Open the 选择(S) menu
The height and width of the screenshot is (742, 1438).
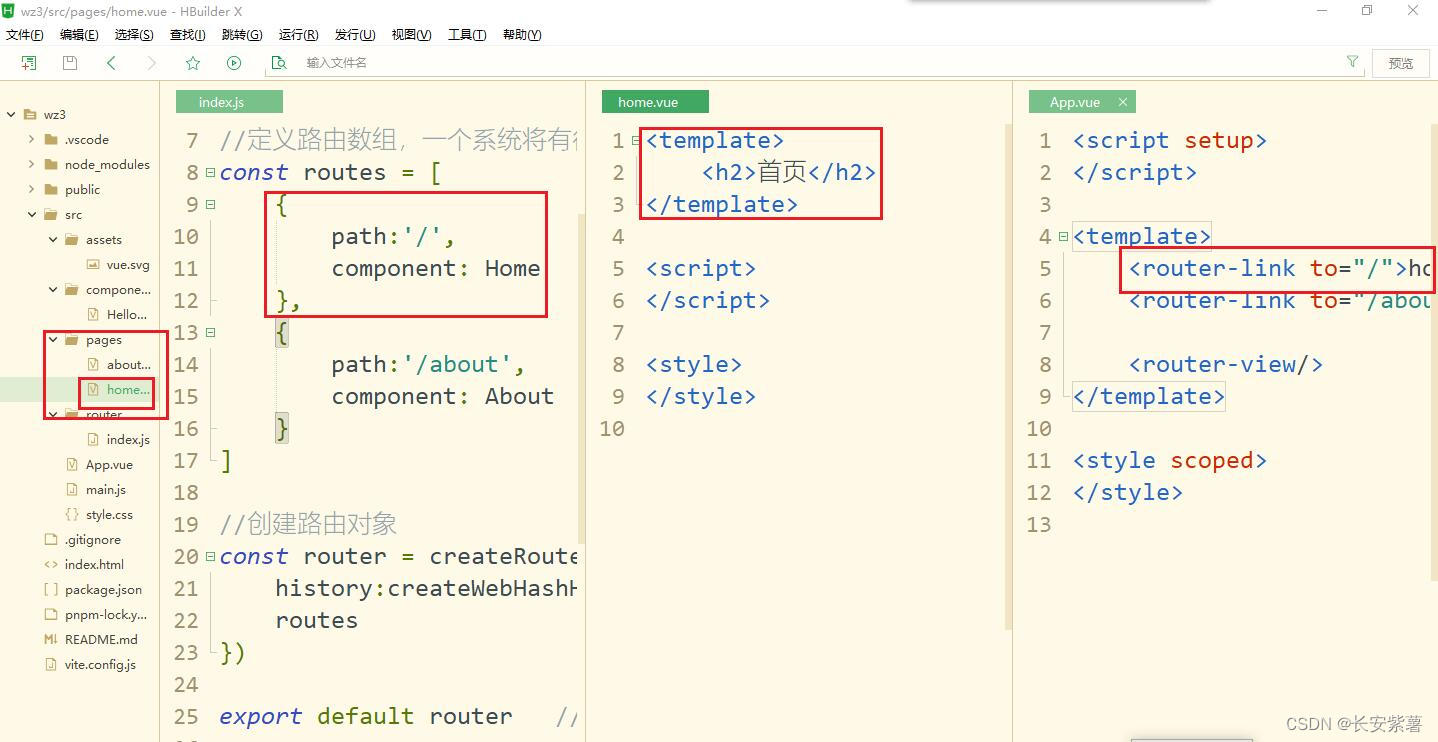(134, 34)
